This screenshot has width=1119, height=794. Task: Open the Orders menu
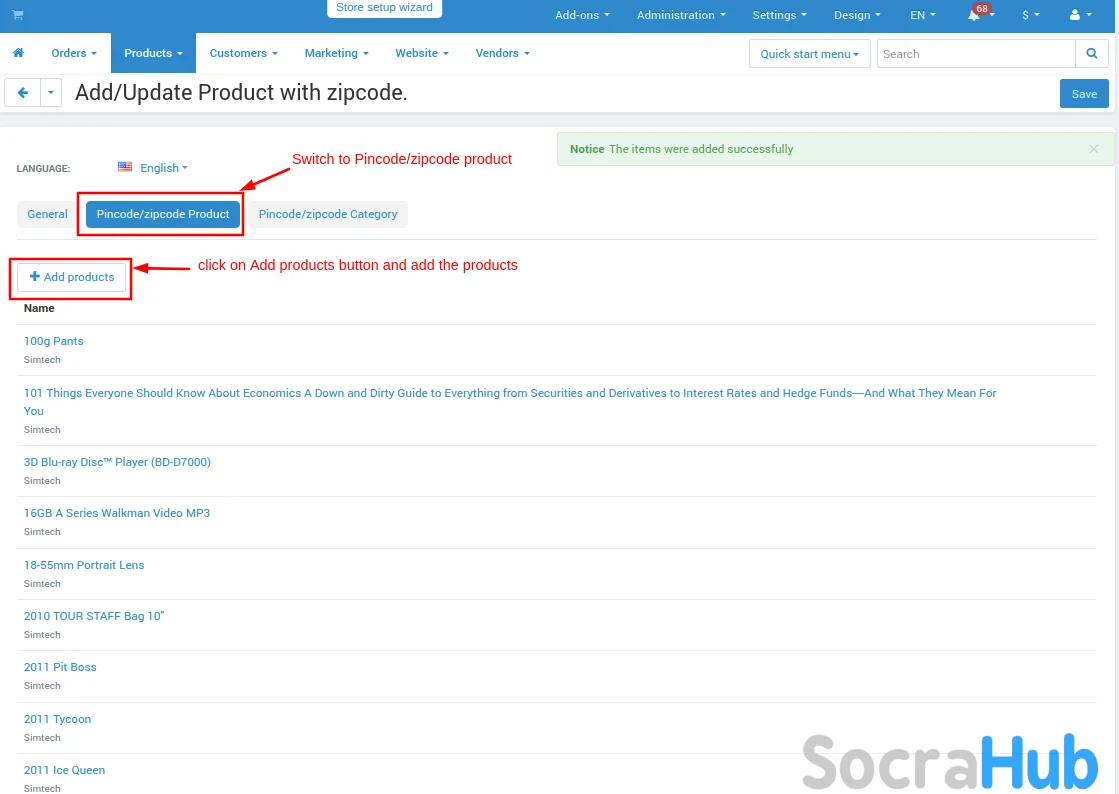click(x=74, y=53)
